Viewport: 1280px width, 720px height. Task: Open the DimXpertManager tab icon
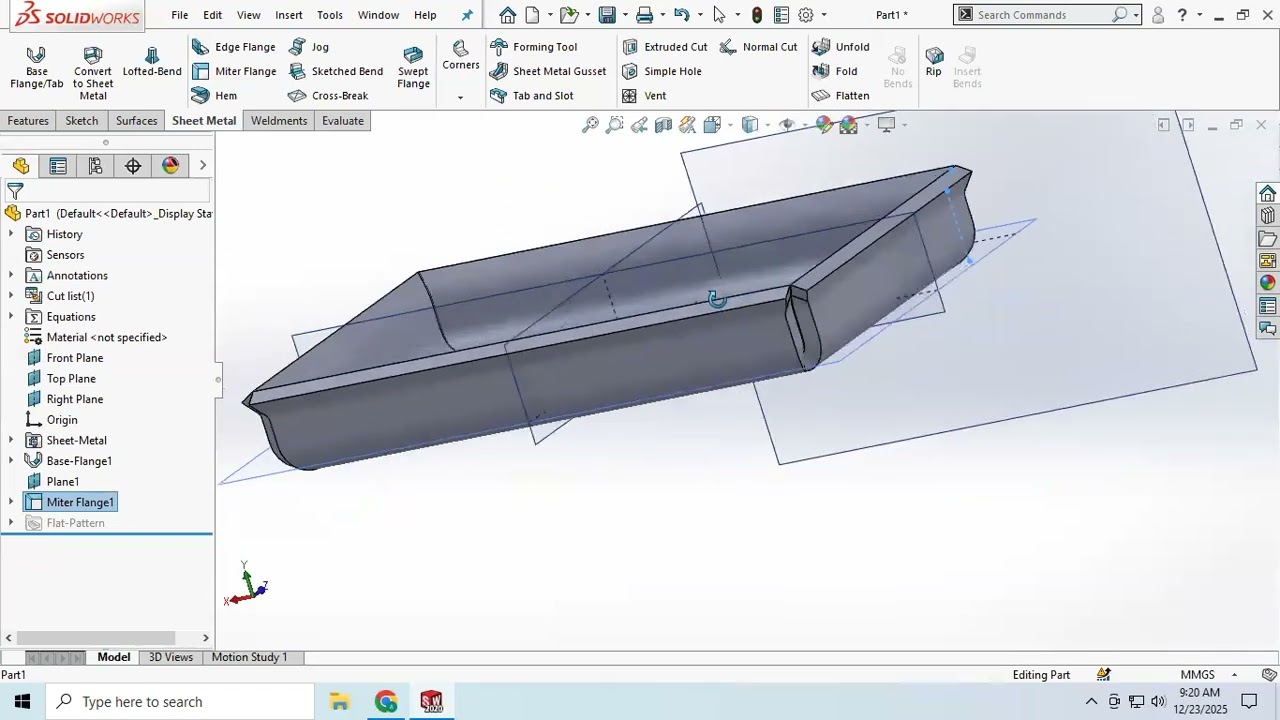[x=133, y=166]
